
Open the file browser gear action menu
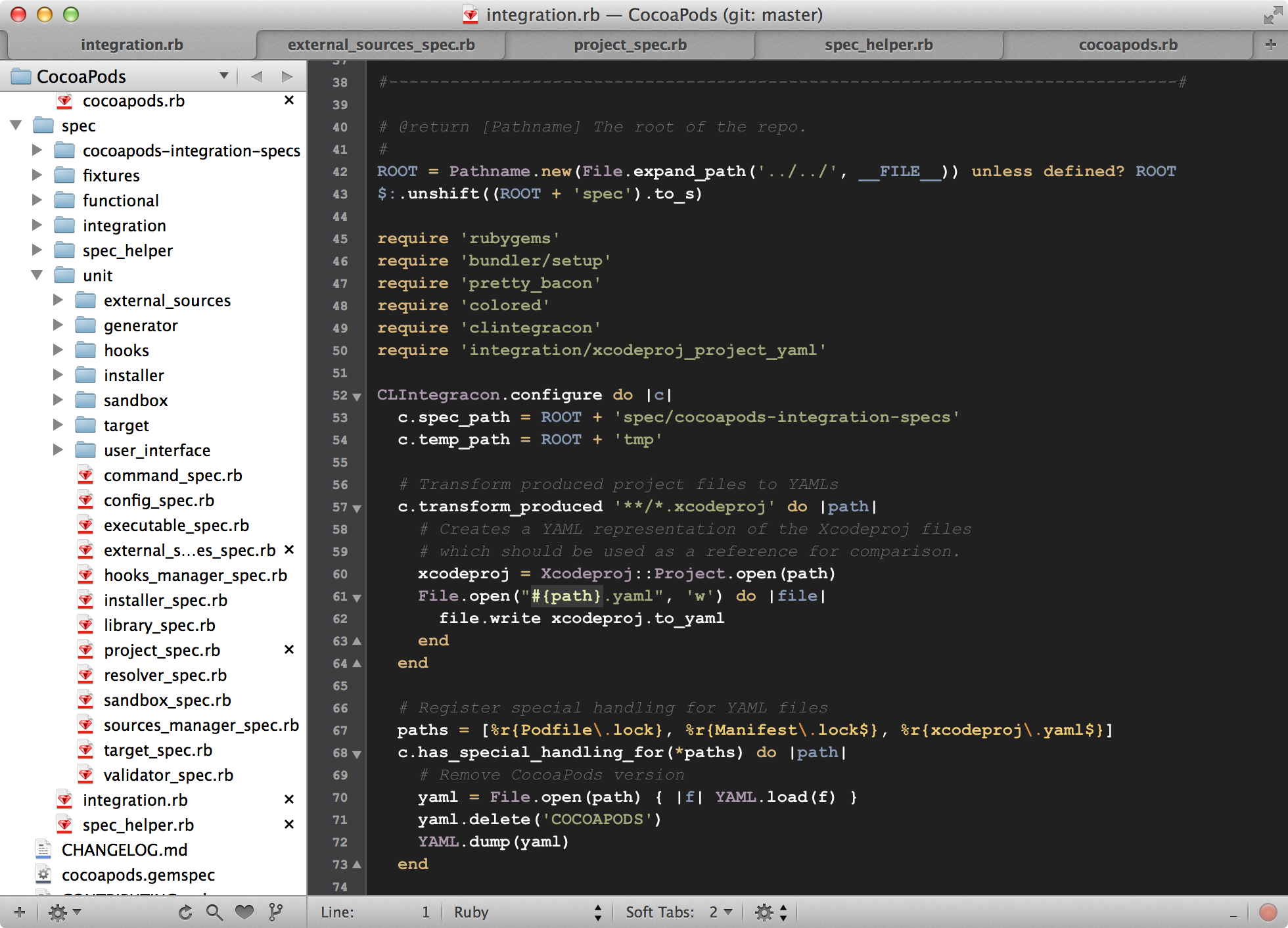click(x=64, y=912)
